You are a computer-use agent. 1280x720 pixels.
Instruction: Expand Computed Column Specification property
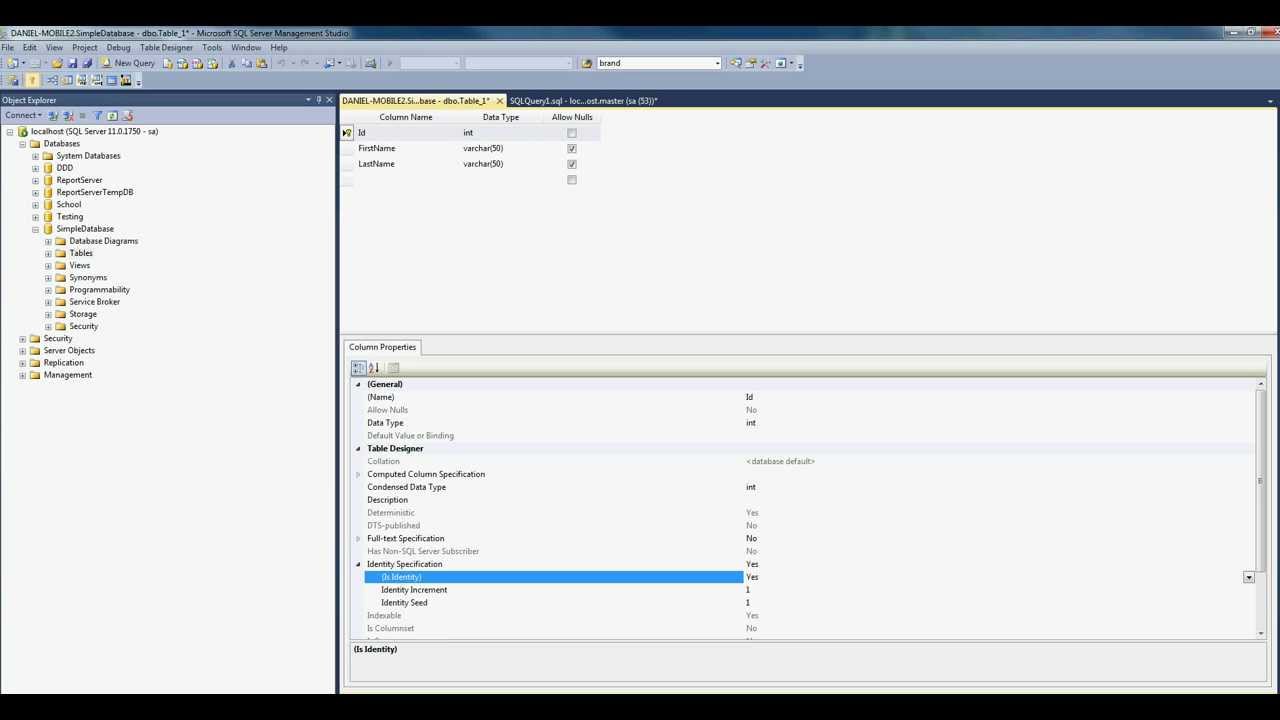(358, 474)
